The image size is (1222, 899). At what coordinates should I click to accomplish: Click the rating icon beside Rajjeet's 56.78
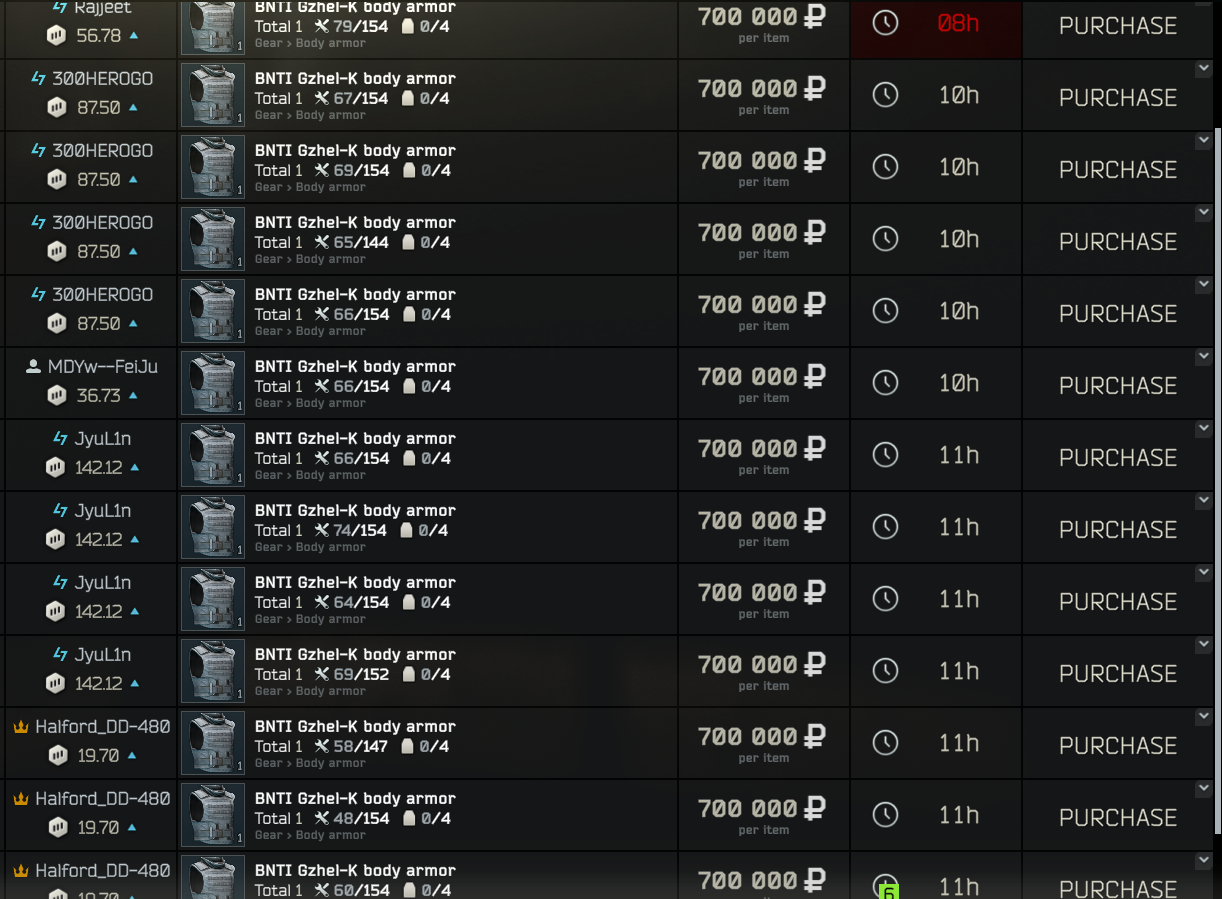pos(57,35)
